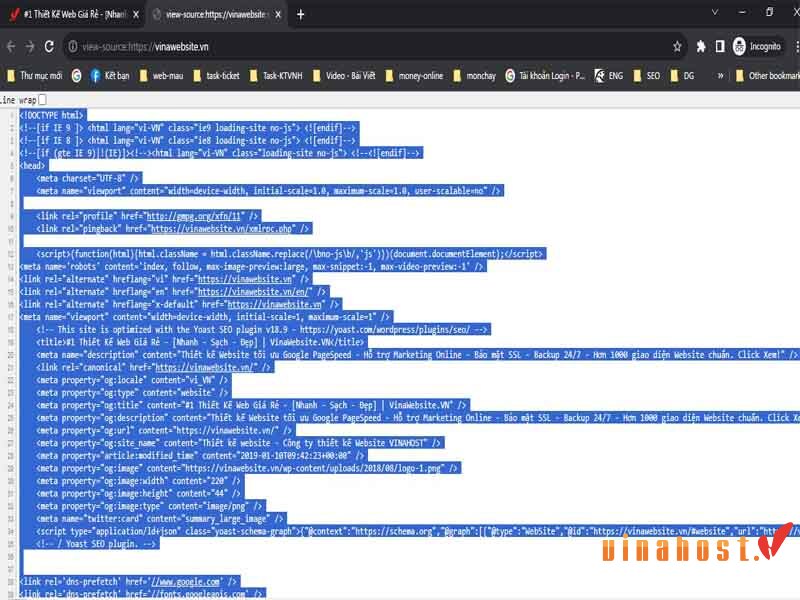Screen dimensions: 800x600
Task: Go back with the browser back arrow
Action: pos(11,47)
